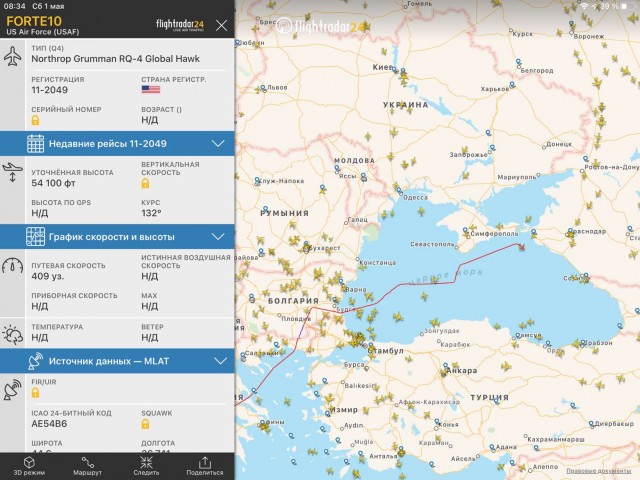The width and height of the screenshot is (640, 480).
Task: Click ICAO code AE54B6
Action: [x=49, y=424]
